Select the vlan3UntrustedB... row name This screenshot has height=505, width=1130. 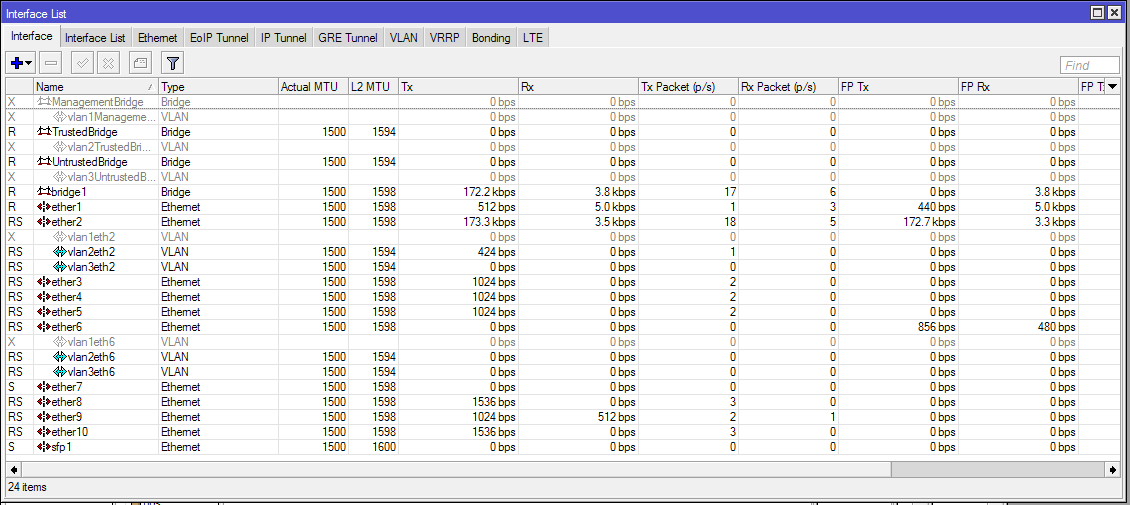tap(111, 177)
